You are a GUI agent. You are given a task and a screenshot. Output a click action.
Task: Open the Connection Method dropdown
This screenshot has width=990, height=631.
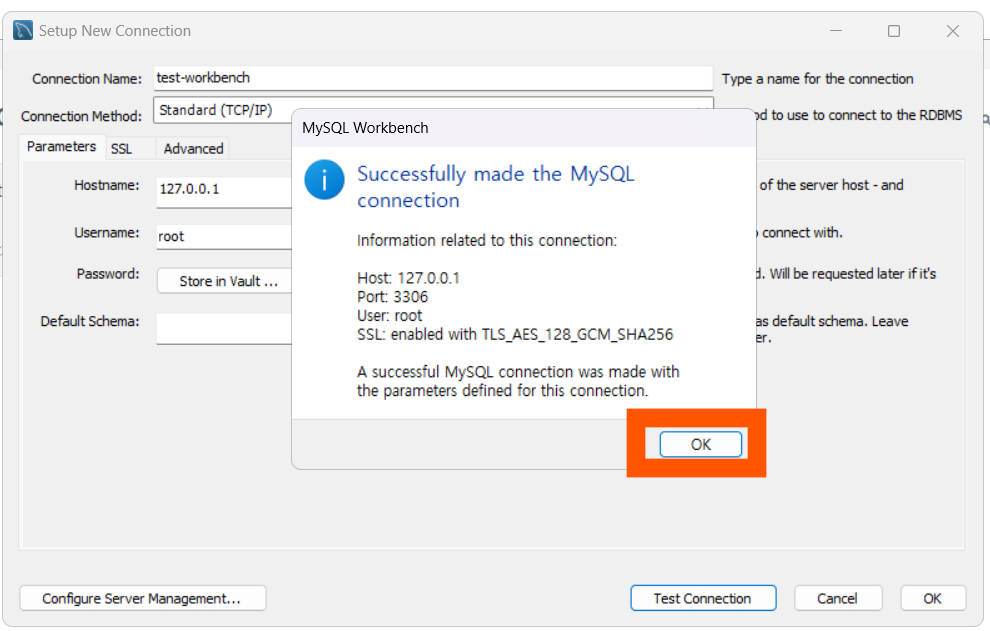coord(433,110)
